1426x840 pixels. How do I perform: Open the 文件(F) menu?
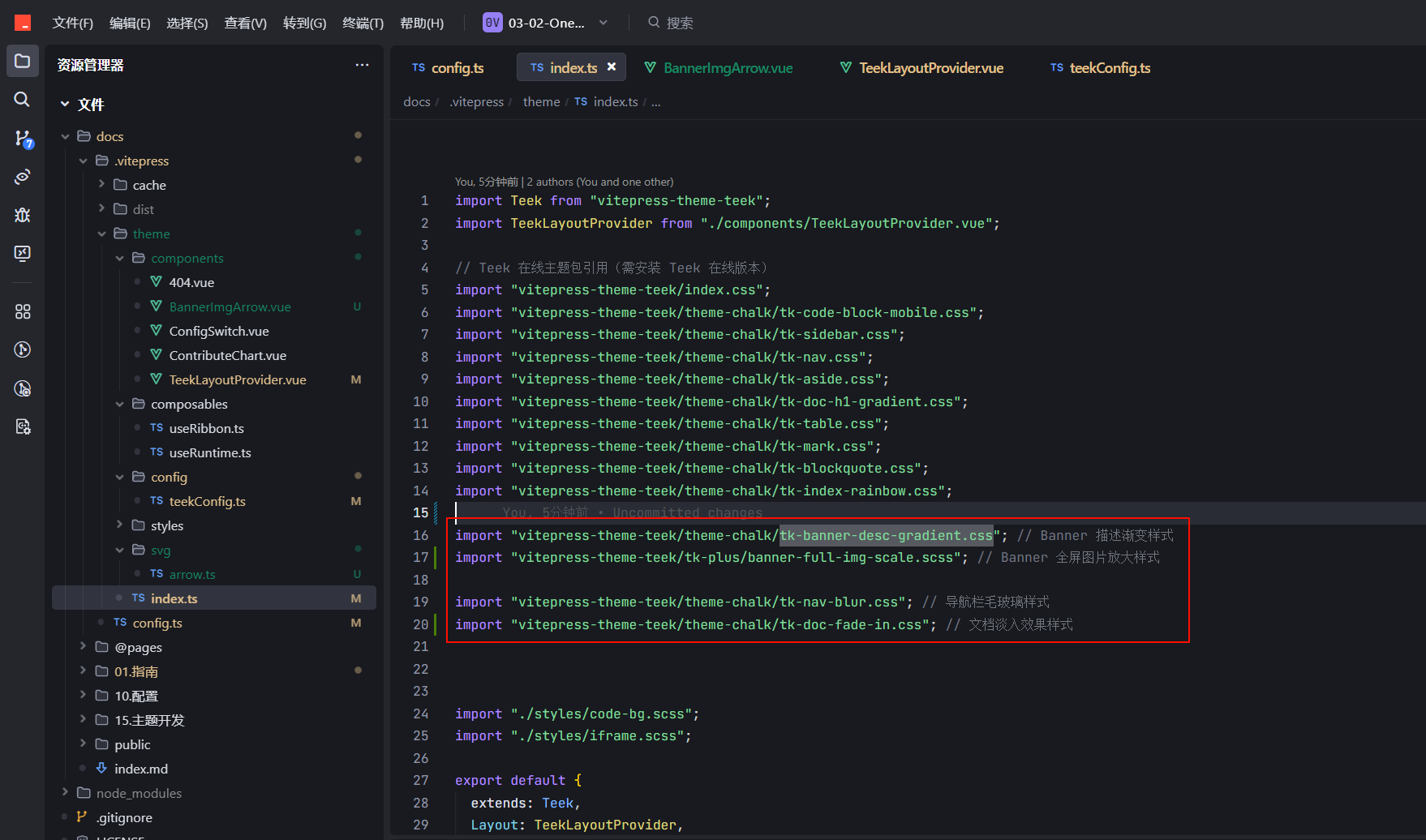click(x=73, y=23)
